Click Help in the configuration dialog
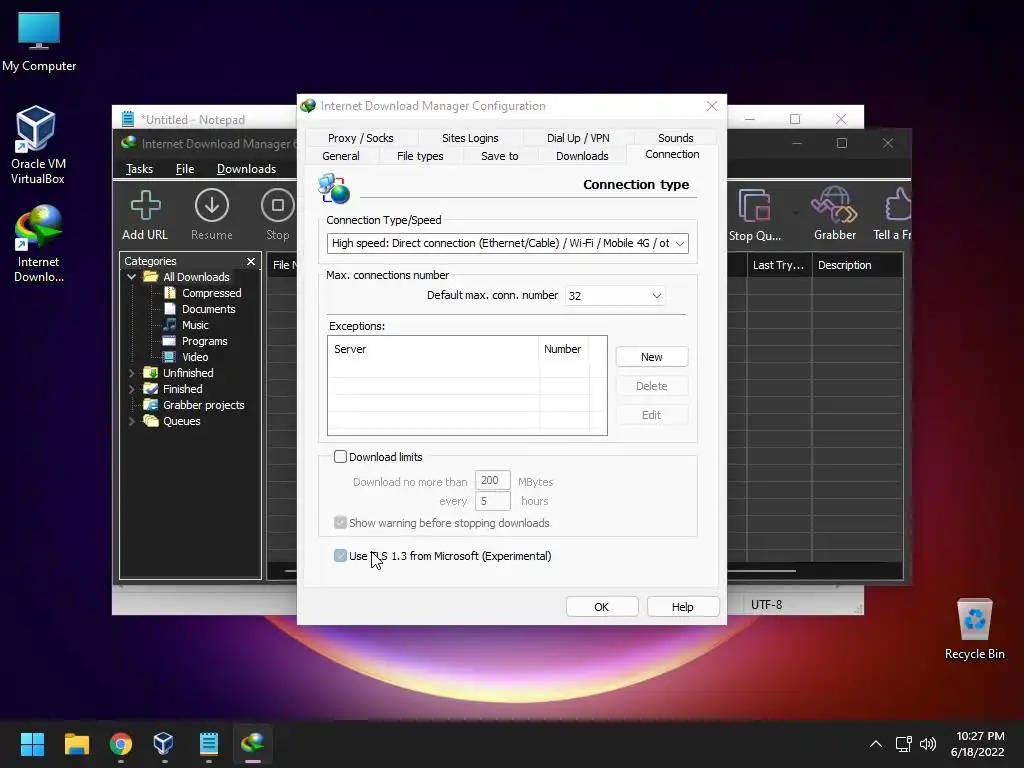Viewport: 1024px width, 768px height. click(682, 607)
